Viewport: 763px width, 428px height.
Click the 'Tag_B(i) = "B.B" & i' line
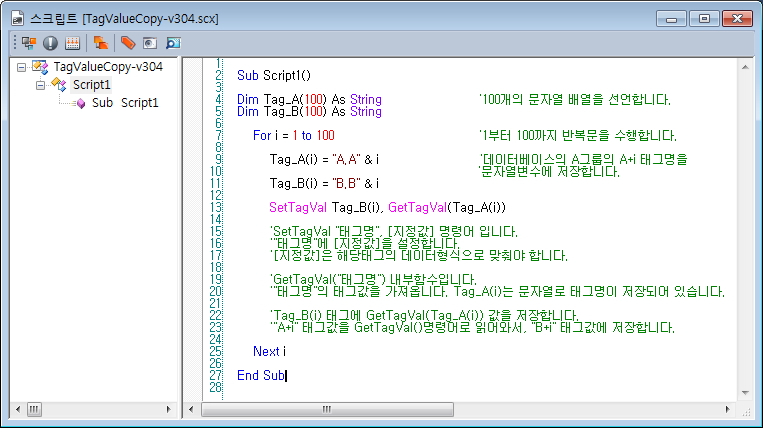(x=325, y=183)
